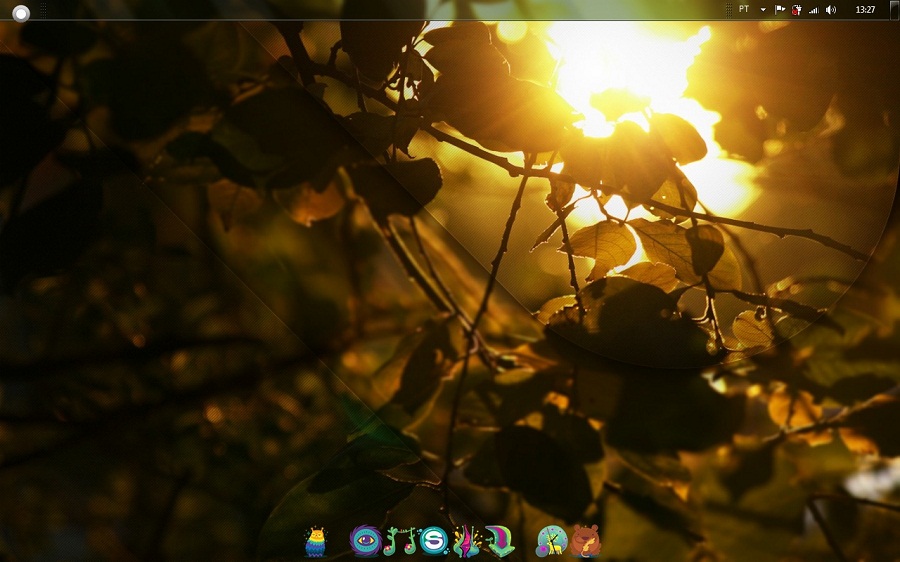Open the network signal bars icon
The image size is (900, 562).
(814, 9)
